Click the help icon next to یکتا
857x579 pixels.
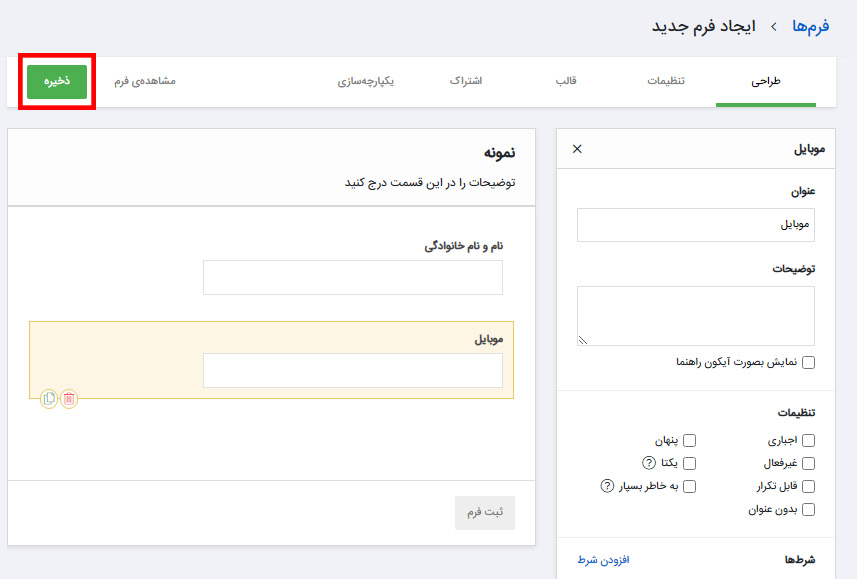(649, 463)
